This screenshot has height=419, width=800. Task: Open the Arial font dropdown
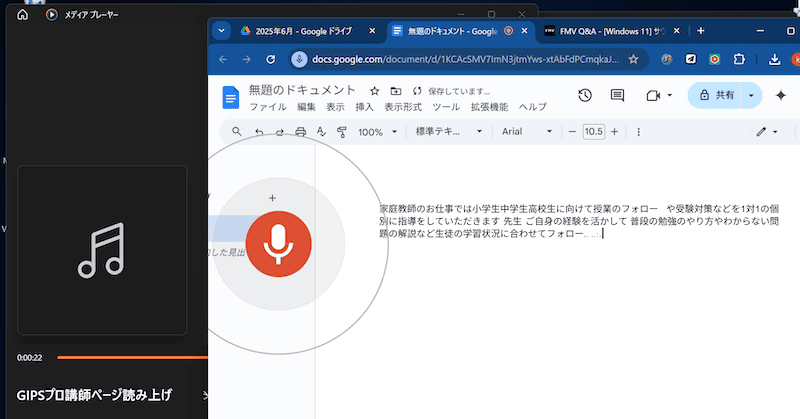pyautogui.click(x=526, y=132)
